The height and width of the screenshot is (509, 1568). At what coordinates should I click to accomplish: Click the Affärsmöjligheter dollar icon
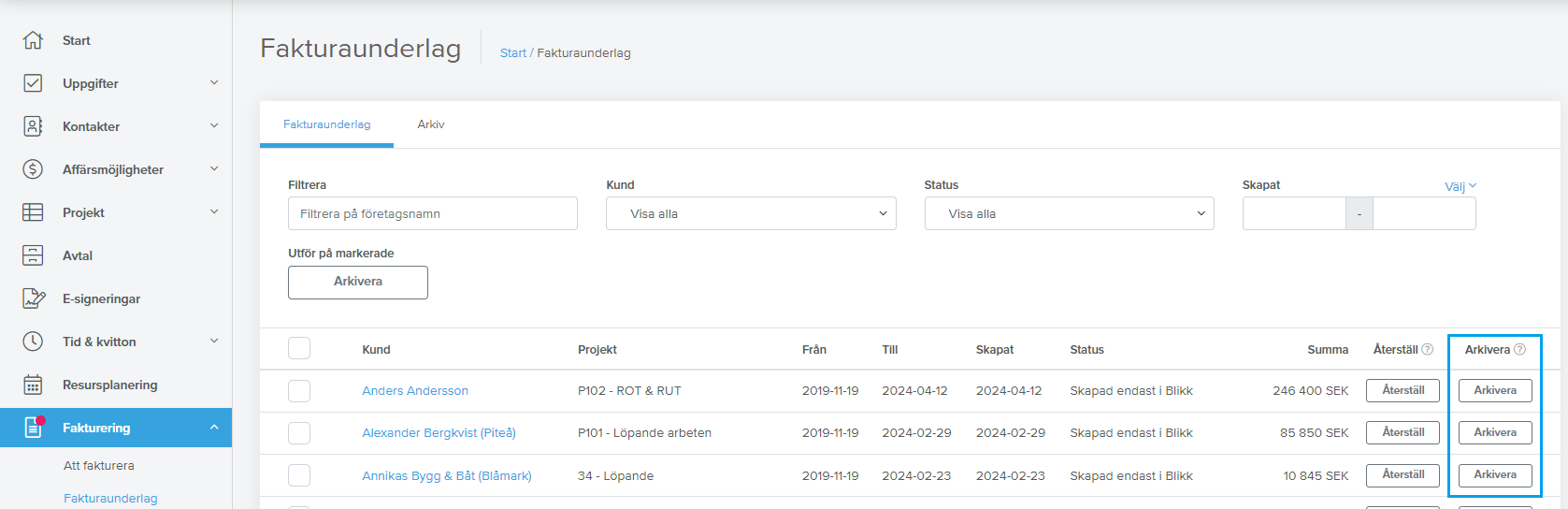[x=33, y=169]
